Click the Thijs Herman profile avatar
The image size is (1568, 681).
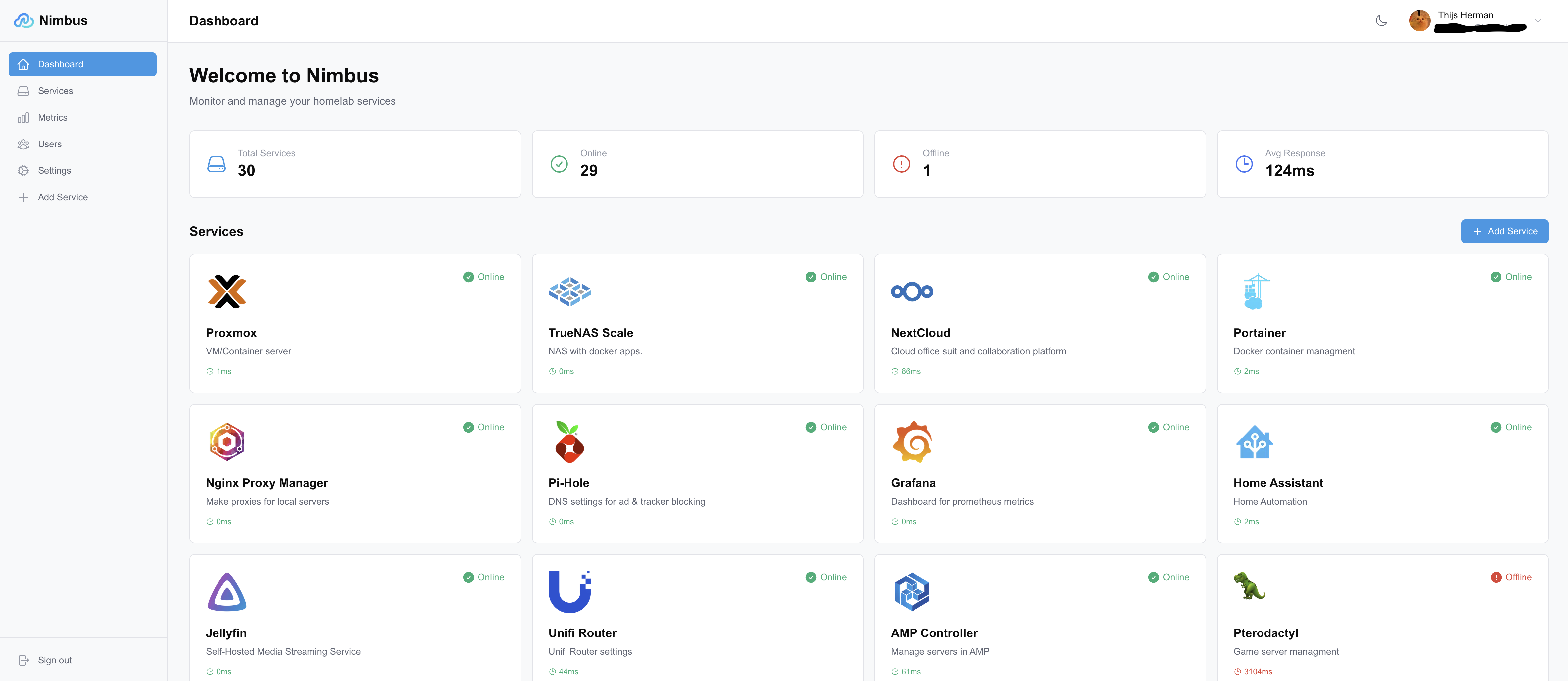click(1420, 20)
